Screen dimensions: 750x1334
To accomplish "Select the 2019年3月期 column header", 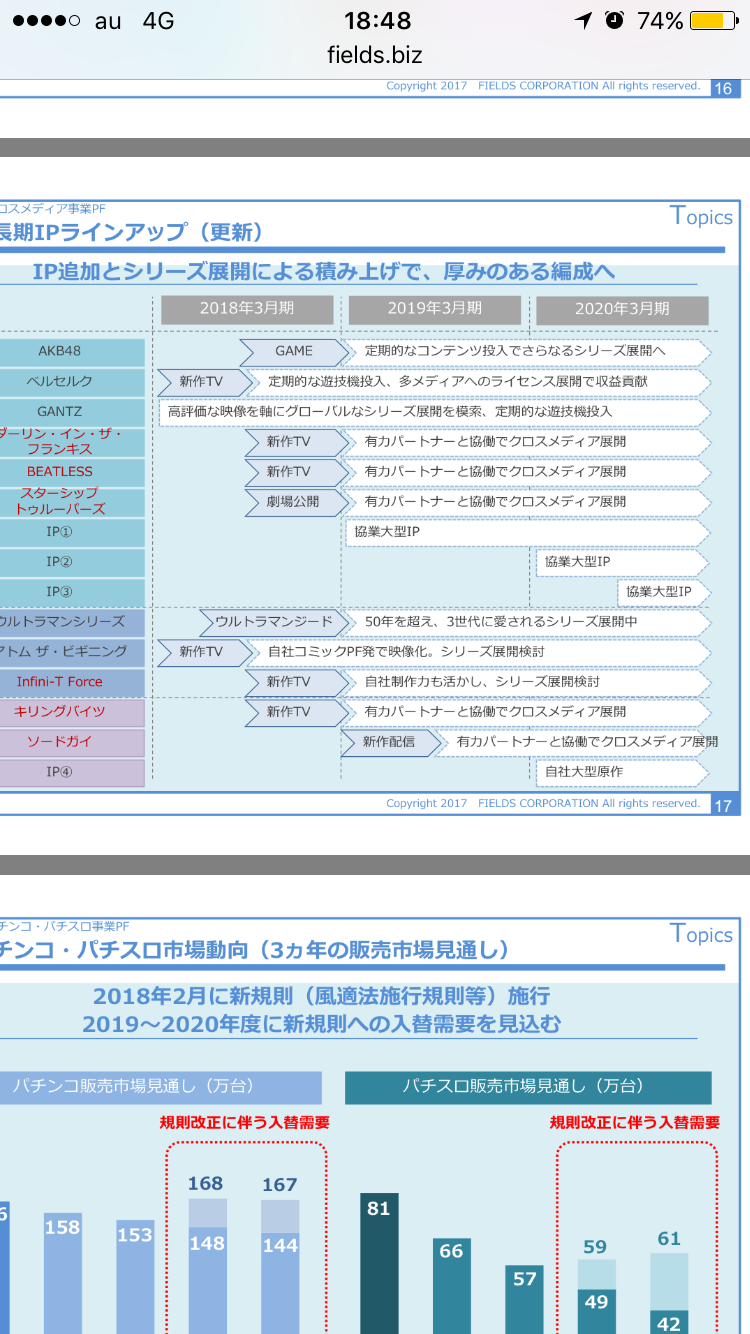I will tap(434, 309).
